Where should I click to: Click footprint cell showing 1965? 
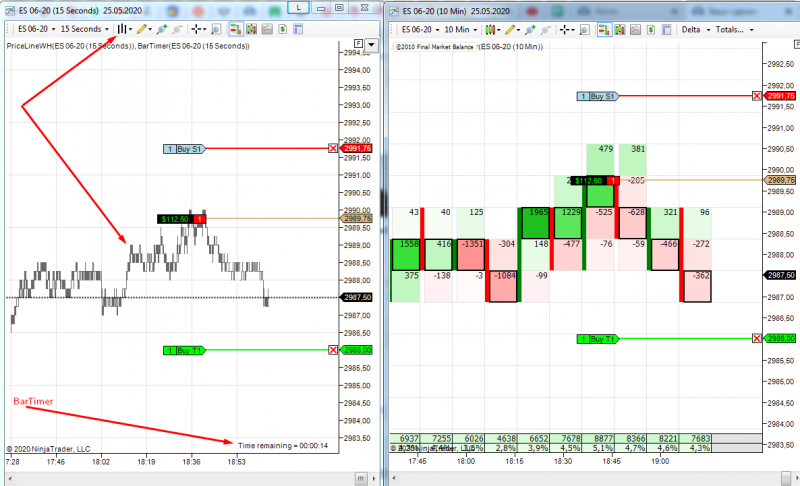(x=535, y=222)
